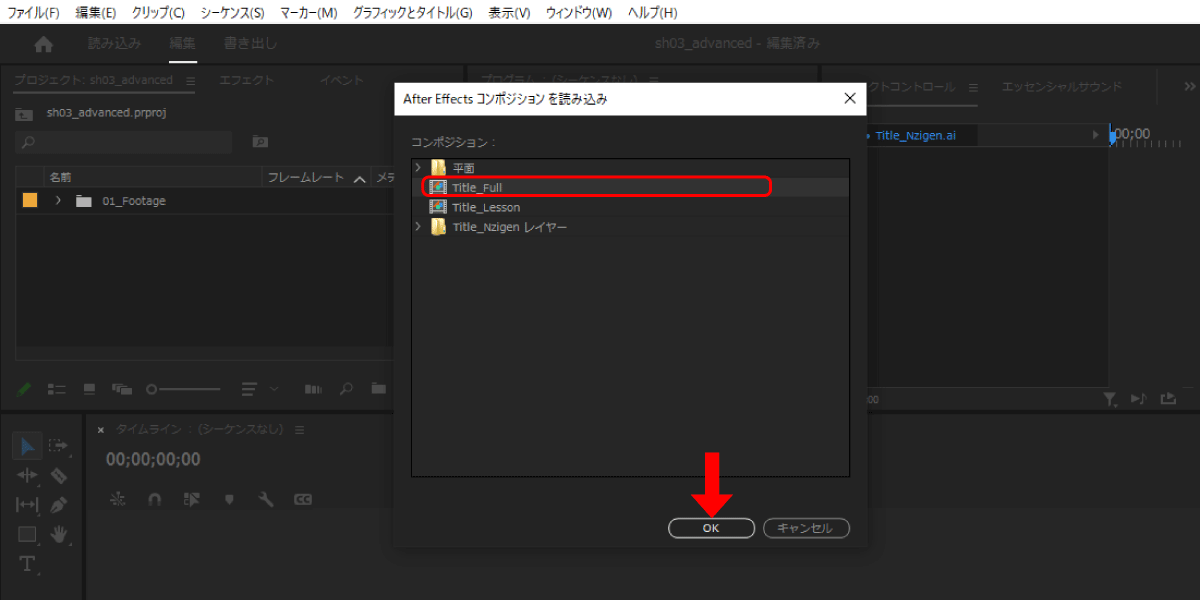Go to the Home screen icon
The width and height of the screenshot is (1200, 600).
point(43,44)
